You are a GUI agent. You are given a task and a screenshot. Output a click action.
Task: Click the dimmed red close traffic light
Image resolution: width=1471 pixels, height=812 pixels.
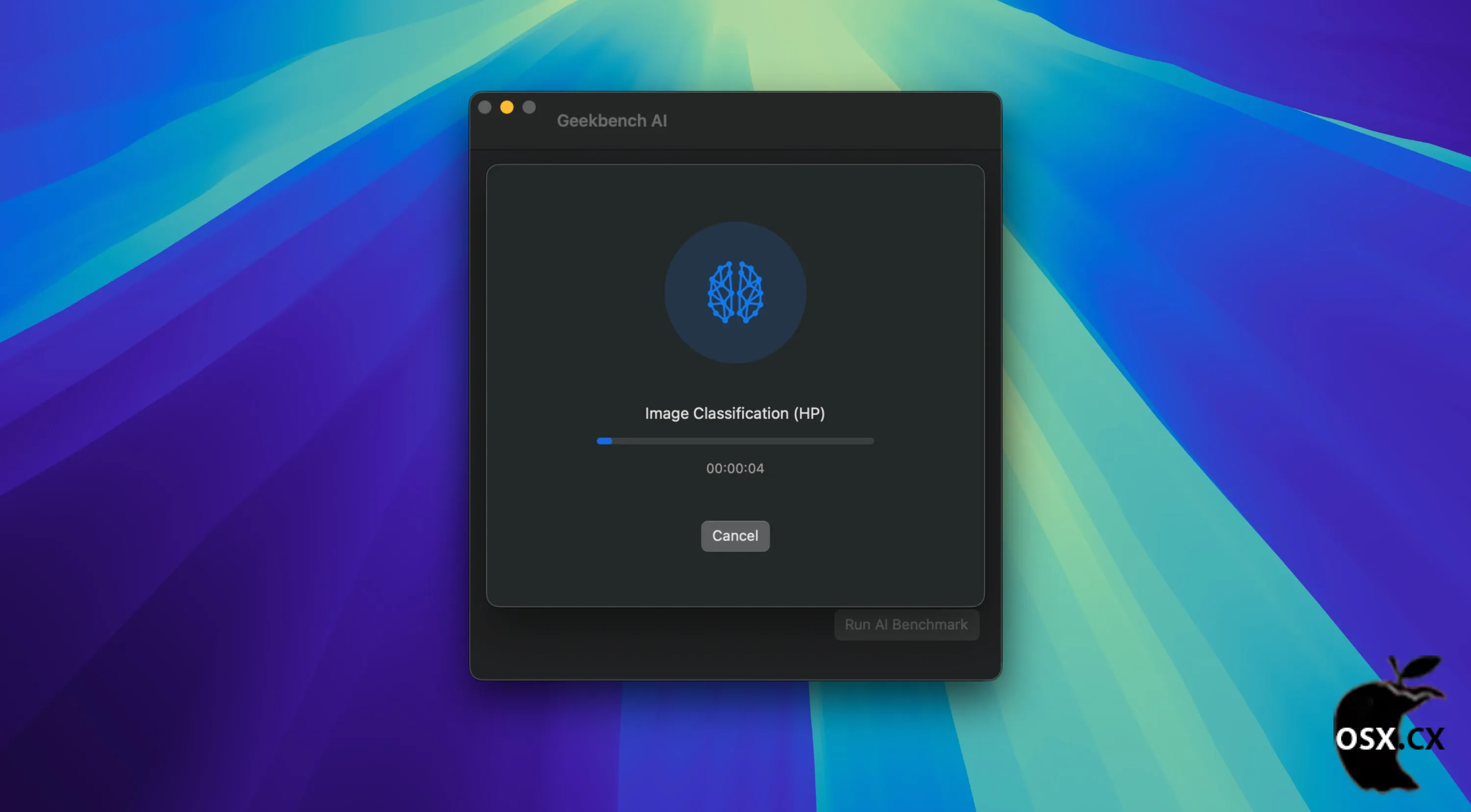coord(485,107)
